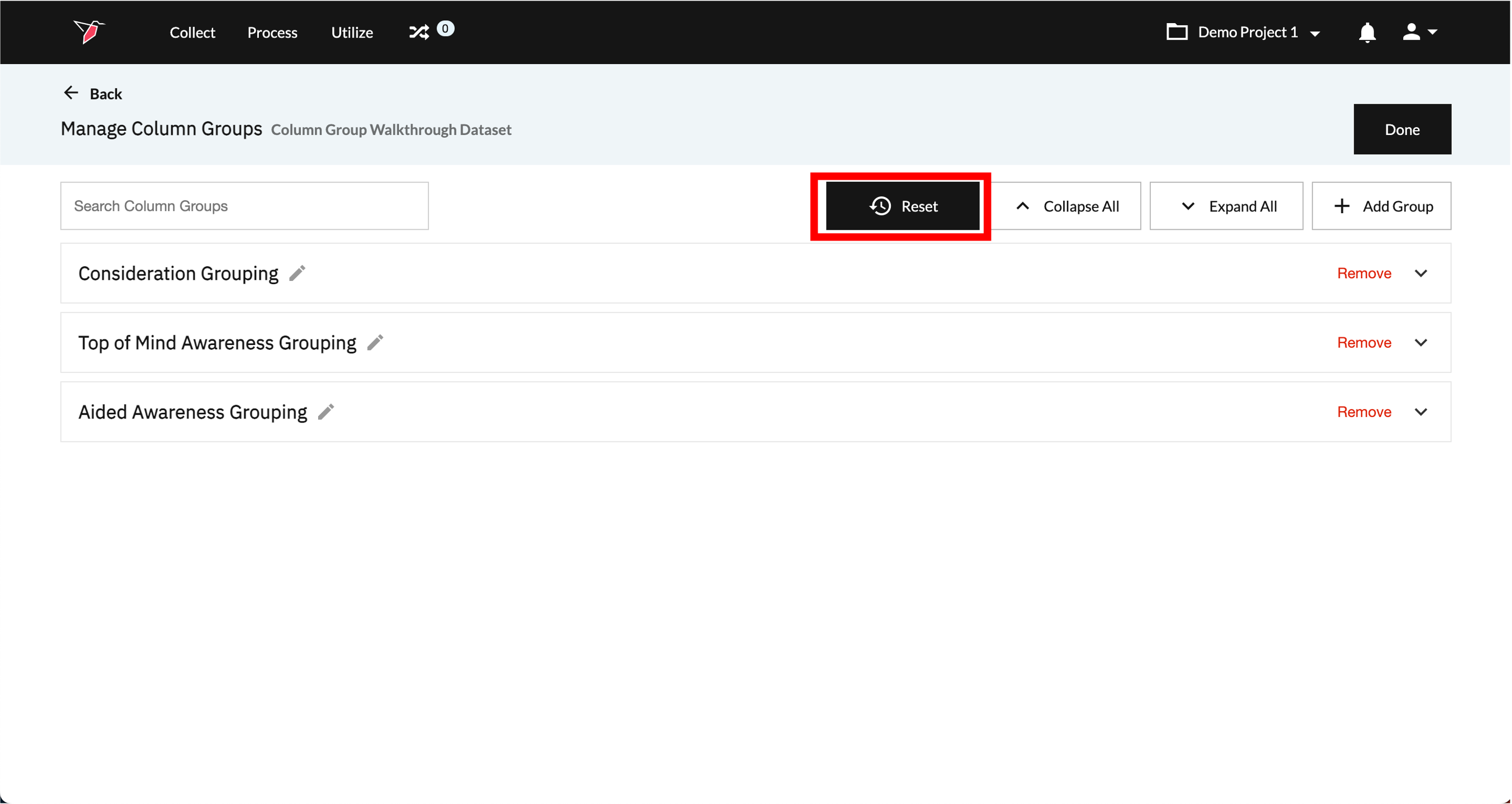Click pencil icon beside Top of Mind Awareness Grouping
Image resolution: width=1512 pixels, height=804 pixels.
click(375, 343)
